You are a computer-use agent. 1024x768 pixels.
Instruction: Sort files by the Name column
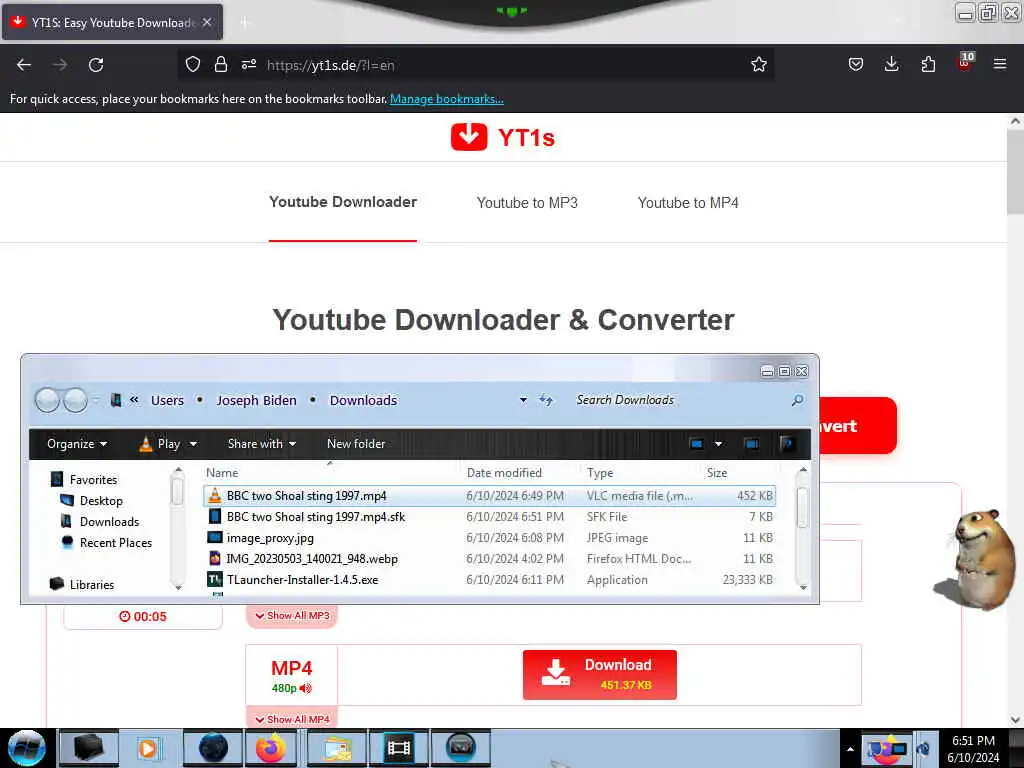[x=222, y=472]
